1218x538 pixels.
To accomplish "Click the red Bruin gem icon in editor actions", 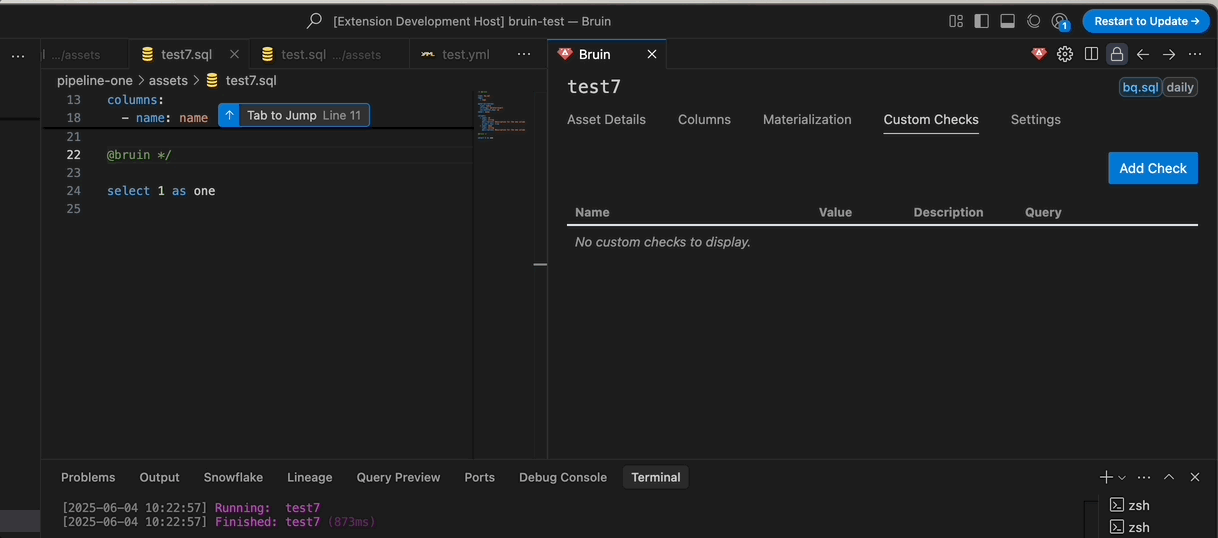I will [x=1039, y=54].
